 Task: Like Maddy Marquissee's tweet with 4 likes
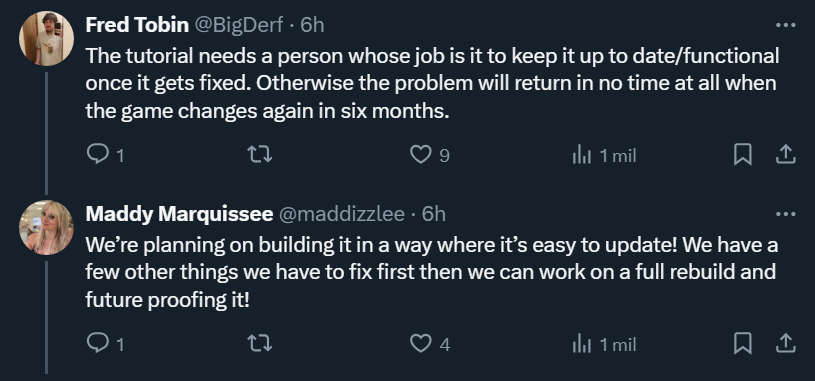click(x=420, y=344)
